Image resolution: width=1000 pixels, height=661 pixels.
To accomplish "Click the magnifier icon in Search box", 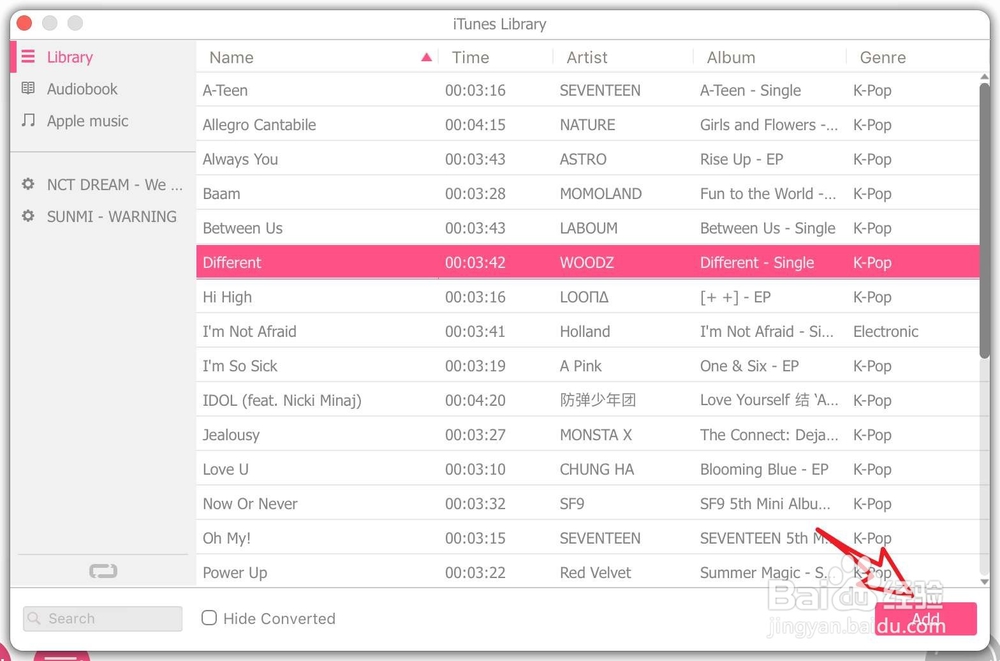I will click(34, 618).
